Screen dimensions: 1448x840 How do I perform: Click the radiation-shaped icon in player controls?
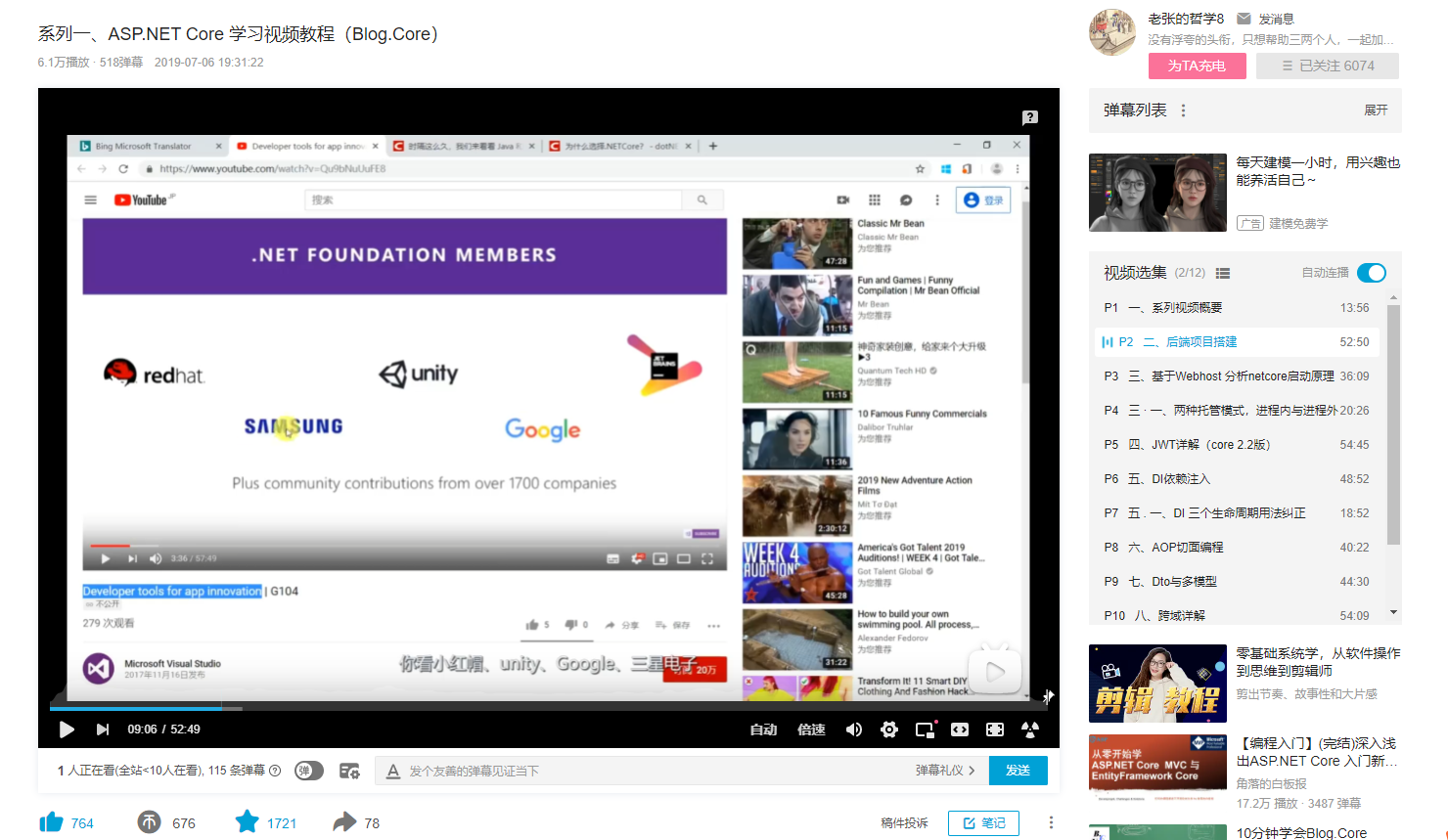(x=1030, y=729)
